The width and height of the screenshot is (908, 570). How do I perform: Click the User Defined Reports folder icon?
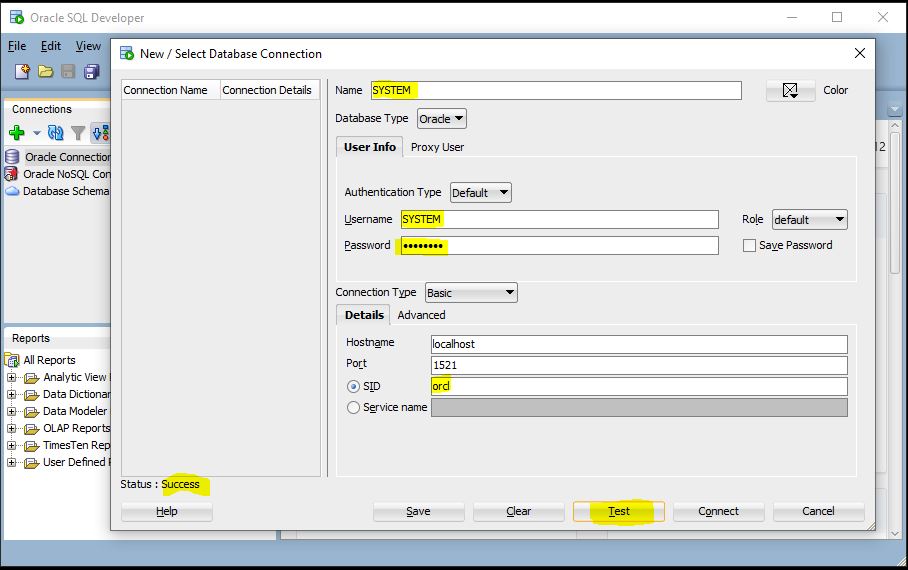31,463
